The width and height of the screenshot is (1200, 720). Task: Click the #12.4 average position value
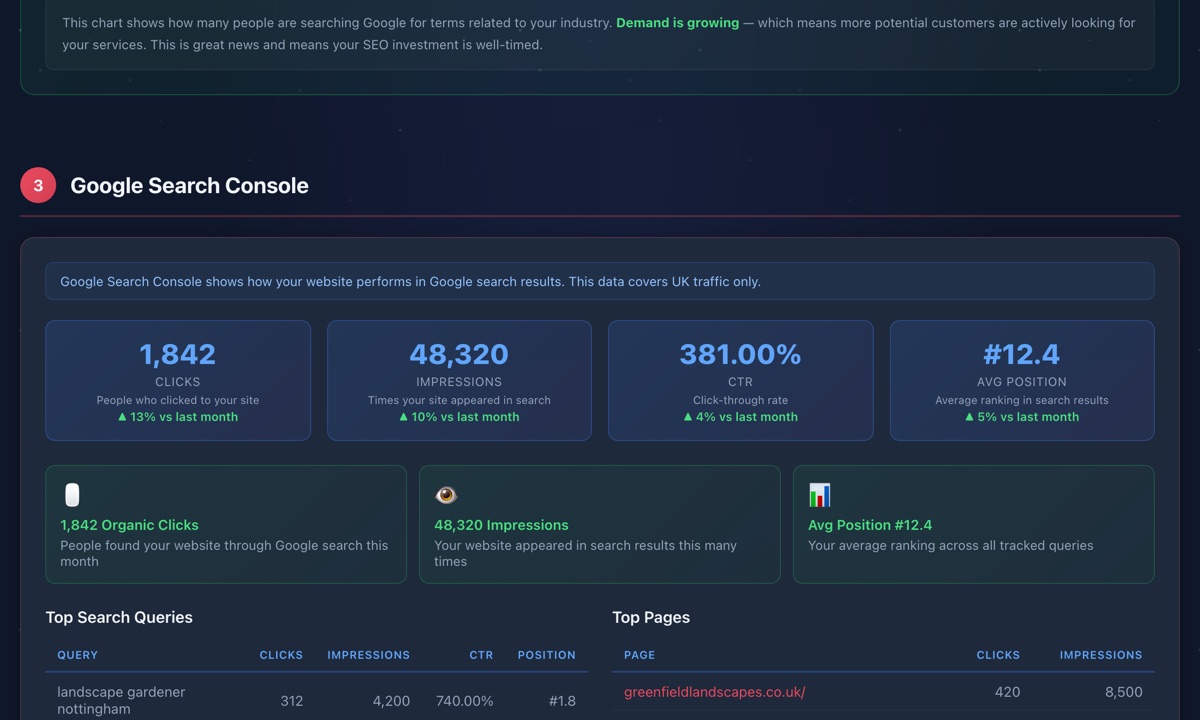pos(1022,354)
